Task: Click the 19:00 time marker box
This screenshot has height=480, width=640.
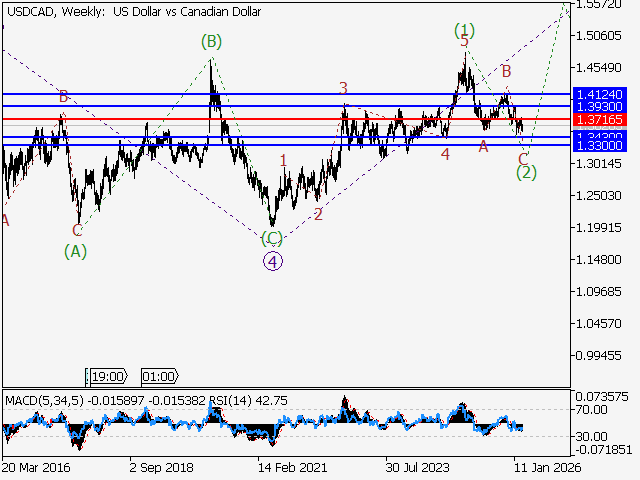Action: (107, 376)
